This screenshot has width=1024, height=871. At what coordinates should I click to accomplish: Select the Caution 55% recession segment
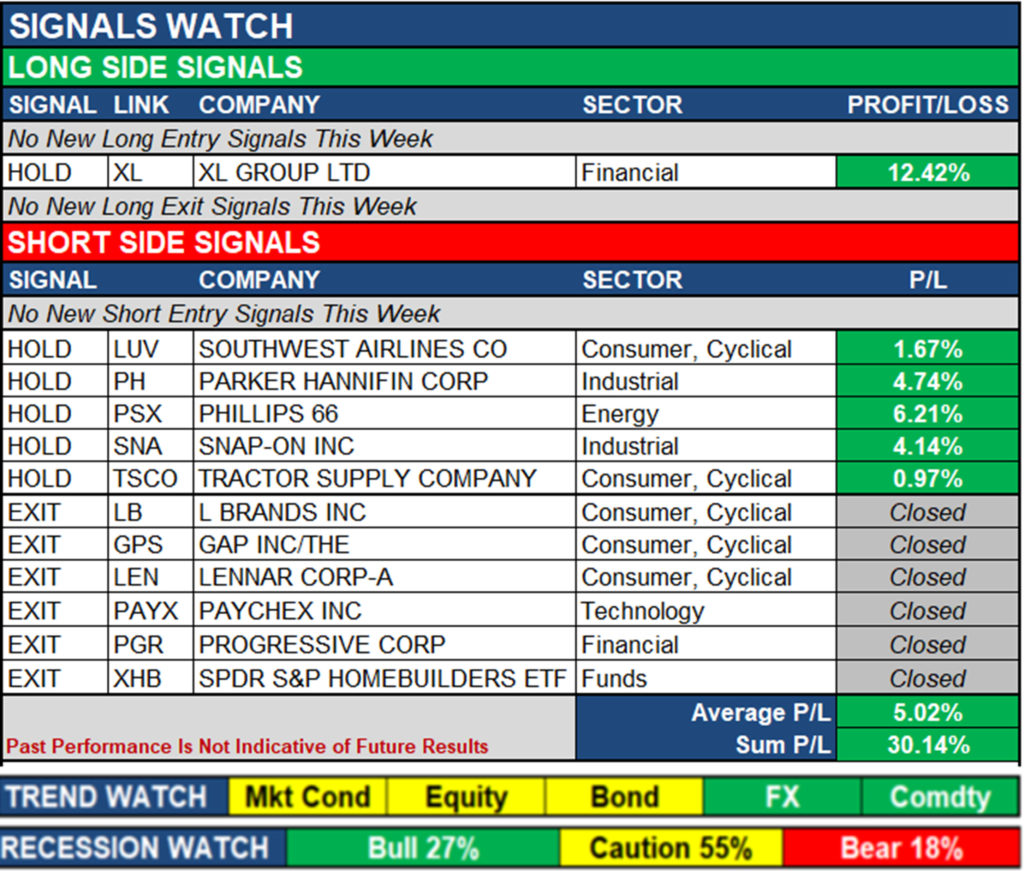670,849
